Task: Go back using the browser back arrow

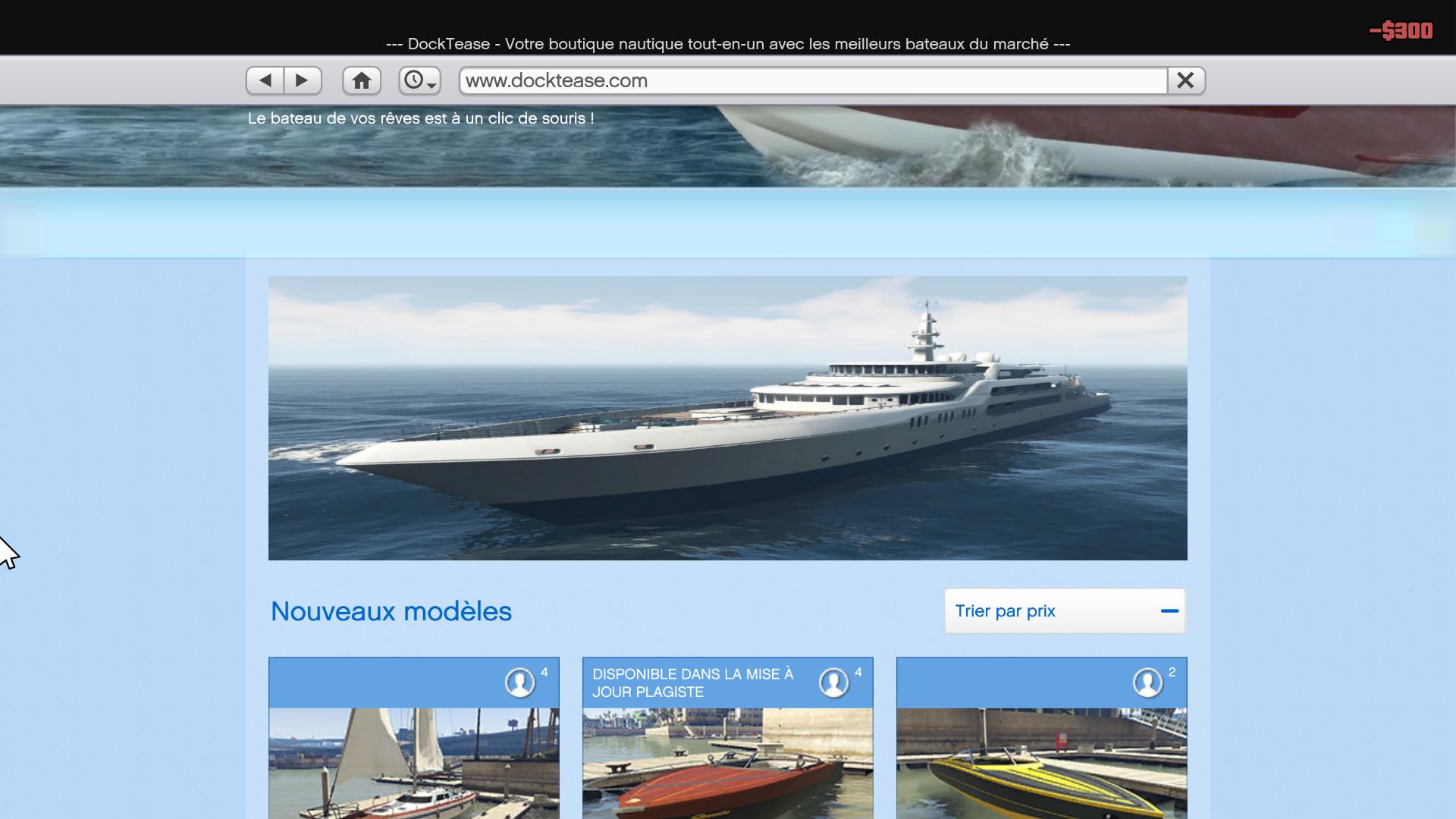Action: [x=265, y=80]
